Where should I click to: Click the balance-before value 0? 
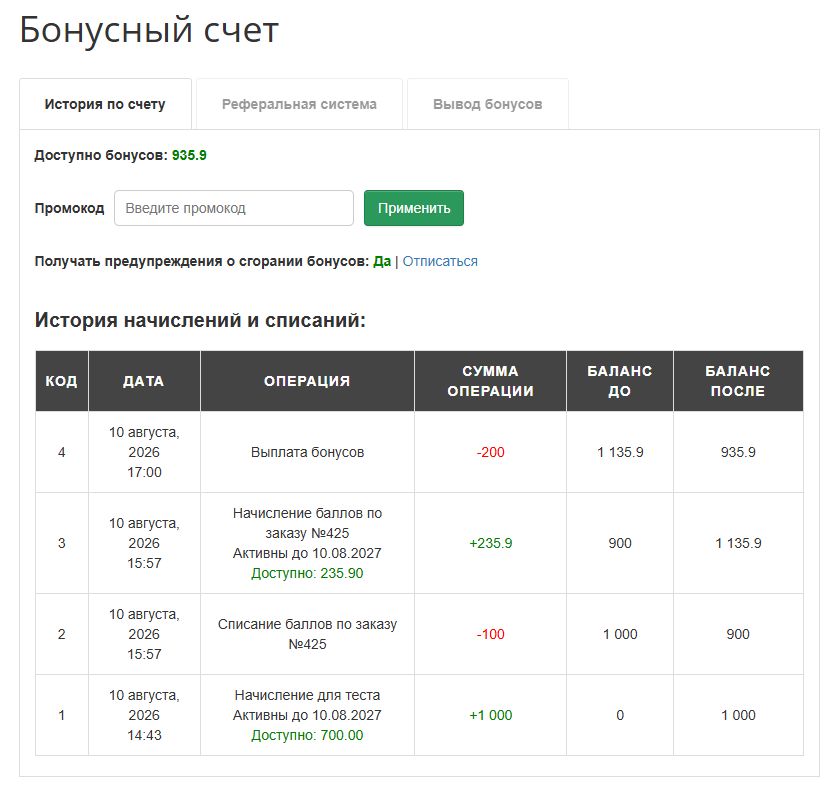[620, 715]
